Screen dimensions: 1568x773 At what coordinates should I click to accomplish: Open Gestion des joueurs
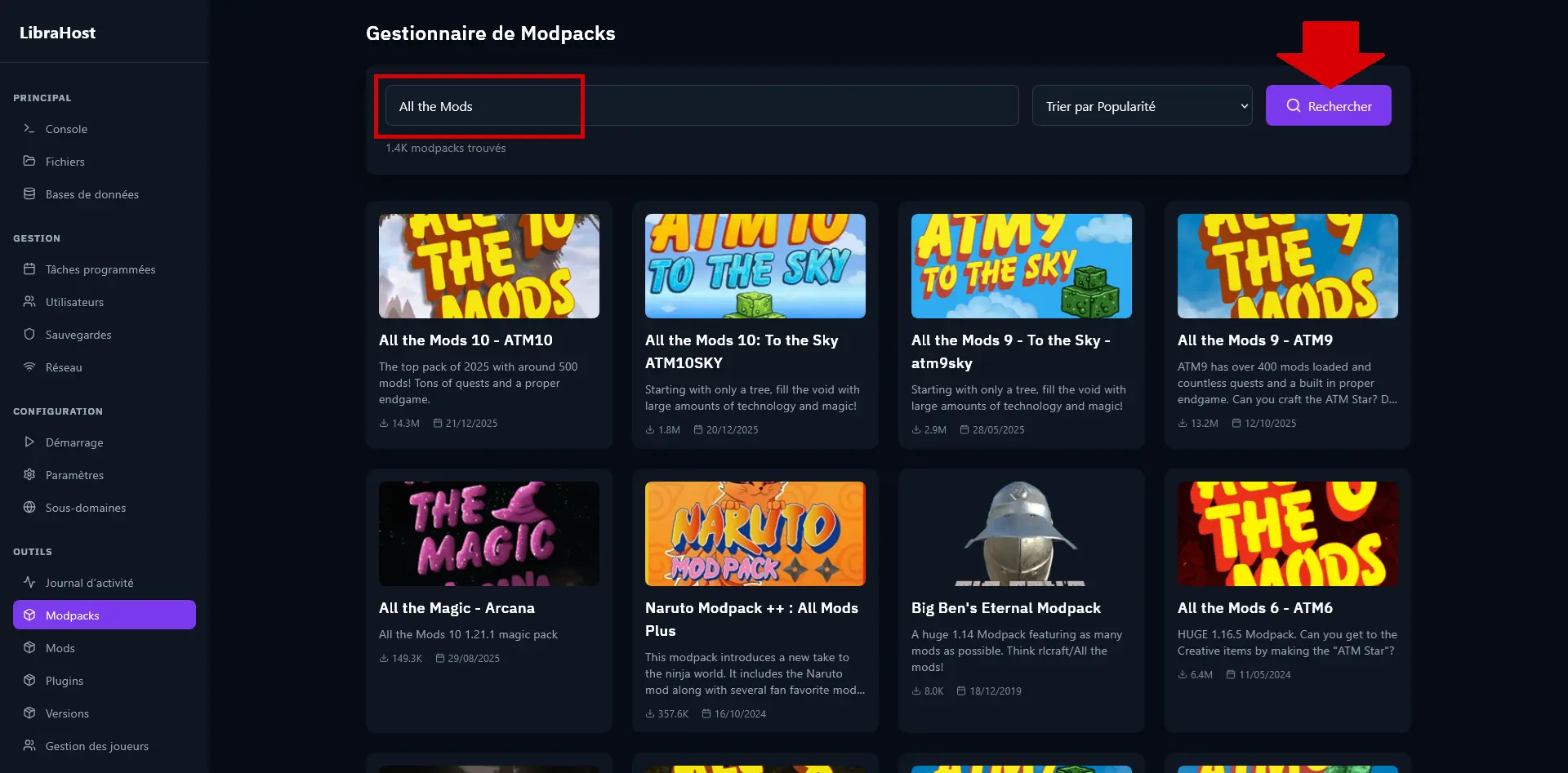pos(96,745)
